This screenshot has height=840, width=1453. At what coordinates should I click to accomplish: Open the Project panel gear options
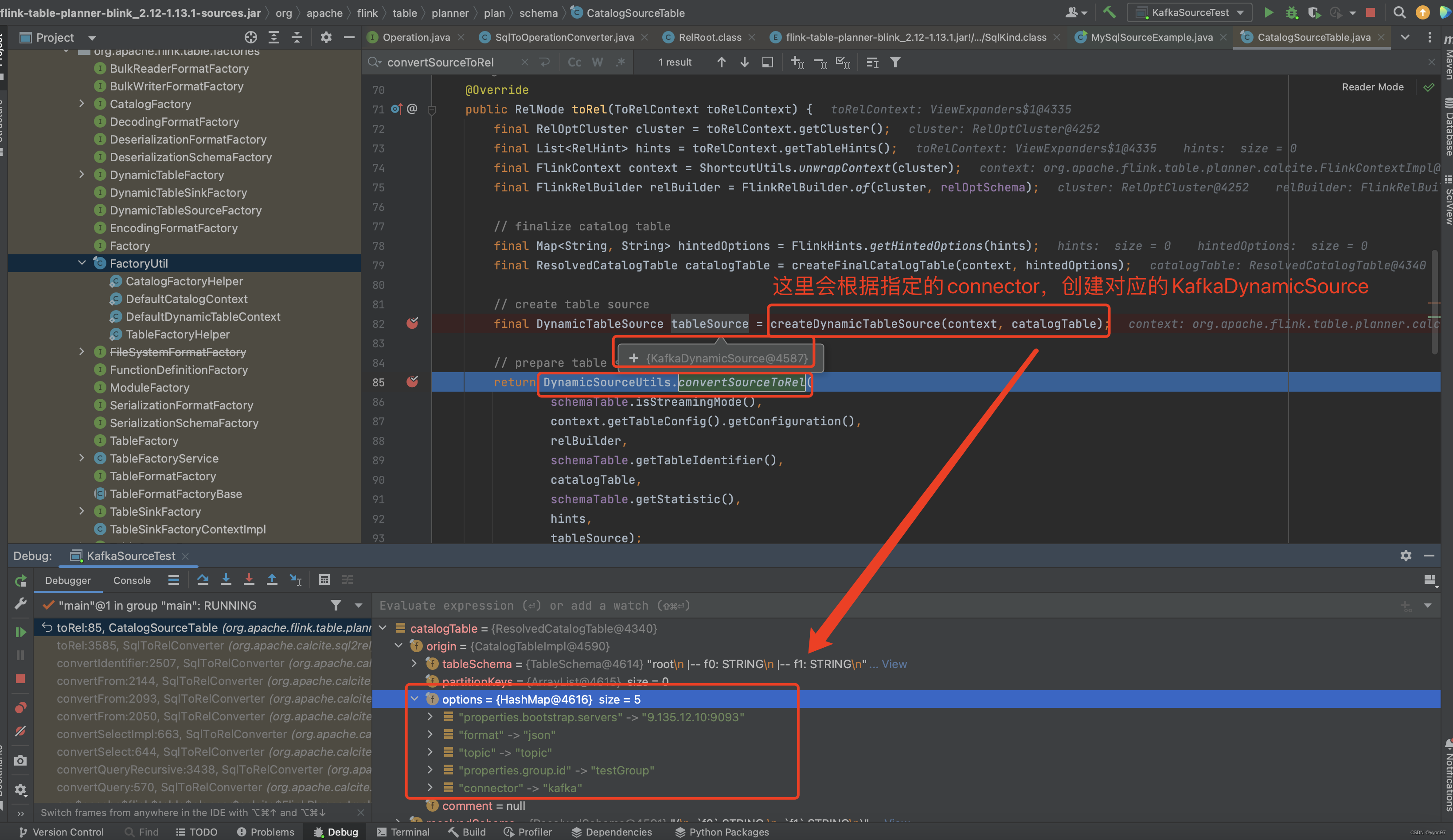point(326,38)
